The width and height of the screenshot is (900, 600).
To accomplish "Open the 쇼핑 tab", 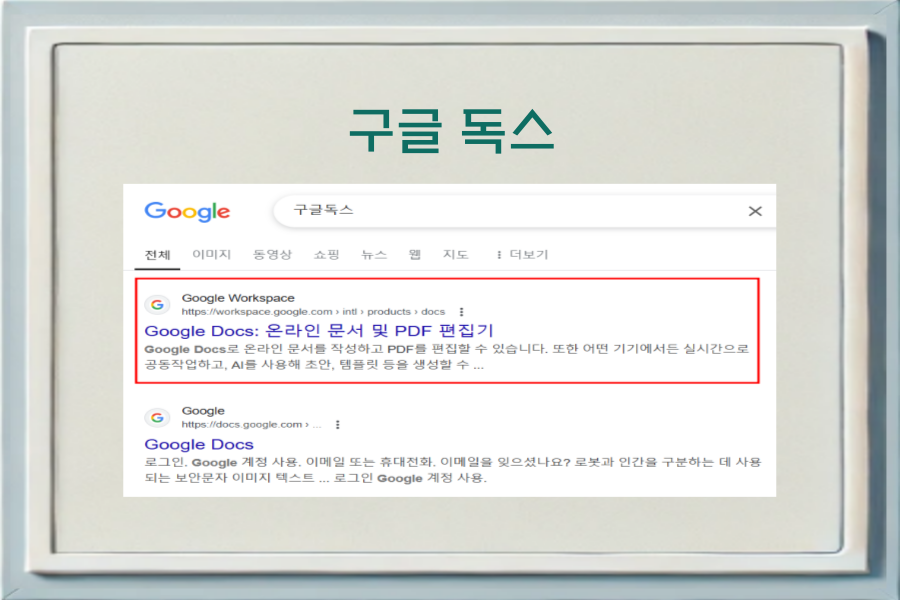I will (x=327, y=254).
